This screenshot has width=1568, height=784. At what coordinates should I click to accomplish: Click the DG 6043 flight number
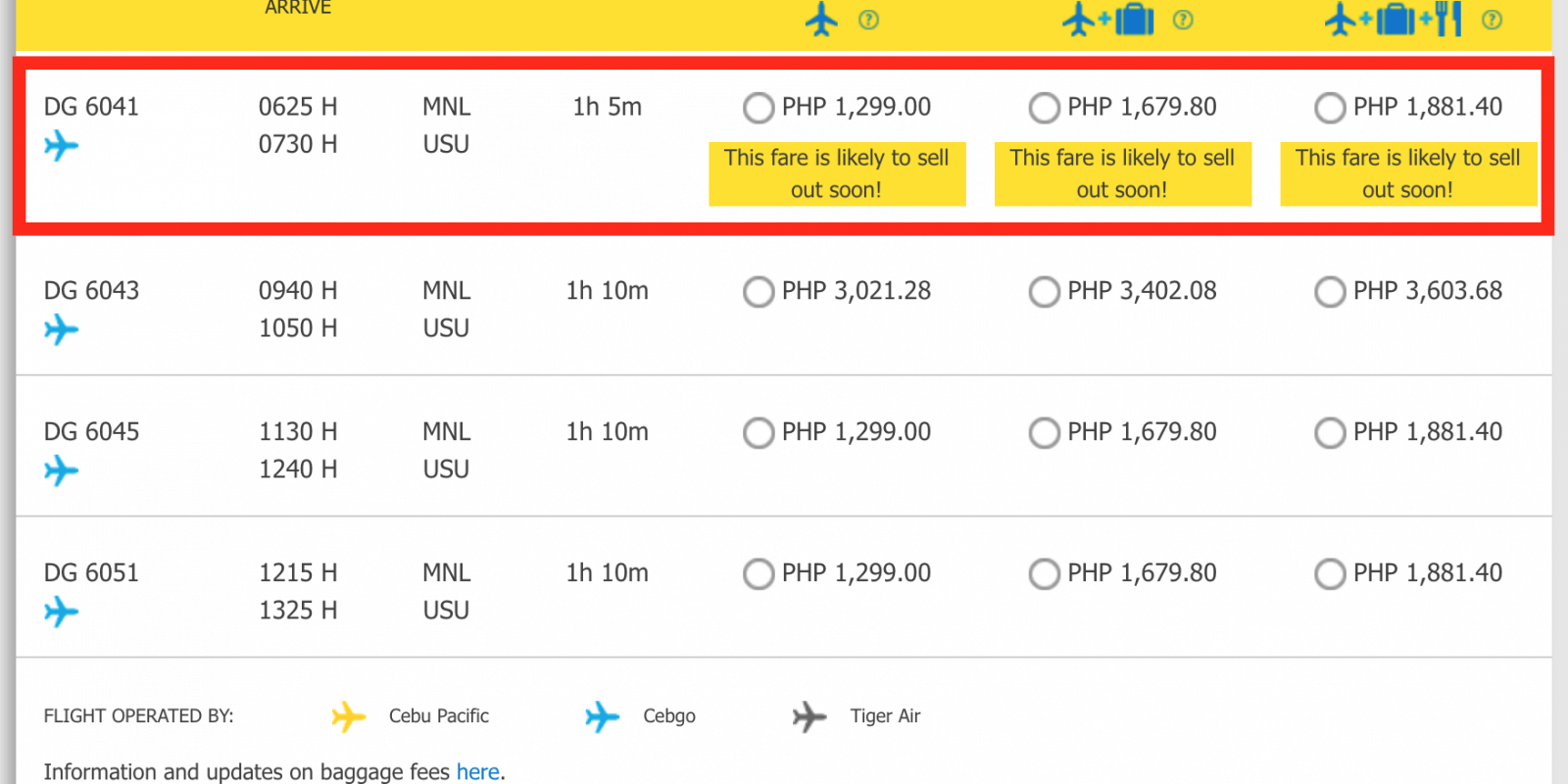point(92,291)
